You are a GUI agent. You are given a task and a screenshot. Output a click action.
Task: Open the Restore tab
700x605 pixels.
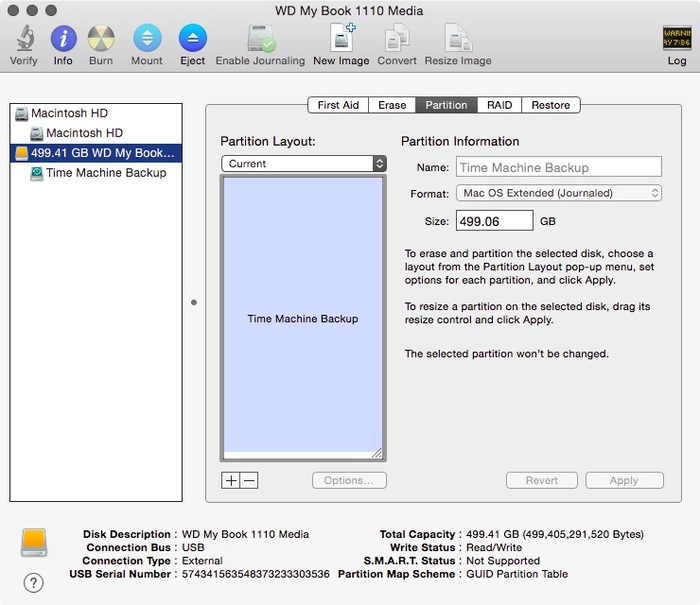(551, 105)
